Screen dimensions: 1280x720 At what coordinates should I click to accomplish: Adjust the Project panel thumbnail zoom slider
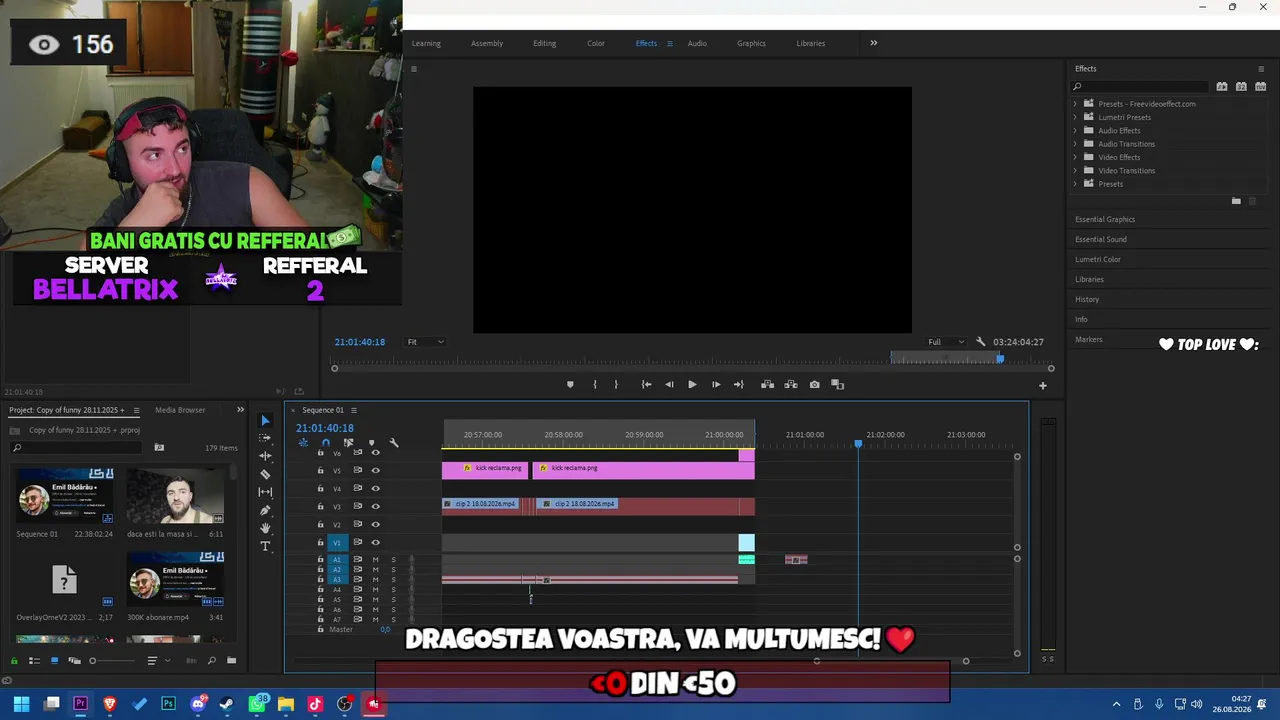92,661
